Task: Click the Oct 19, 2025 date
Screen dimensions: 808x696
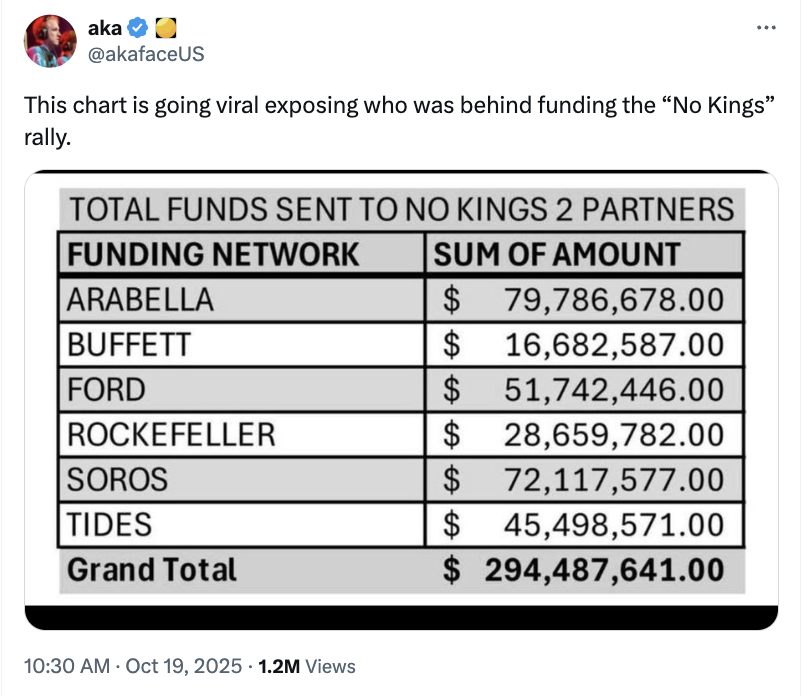Action: pyautogui.click(x=188, y=665)
